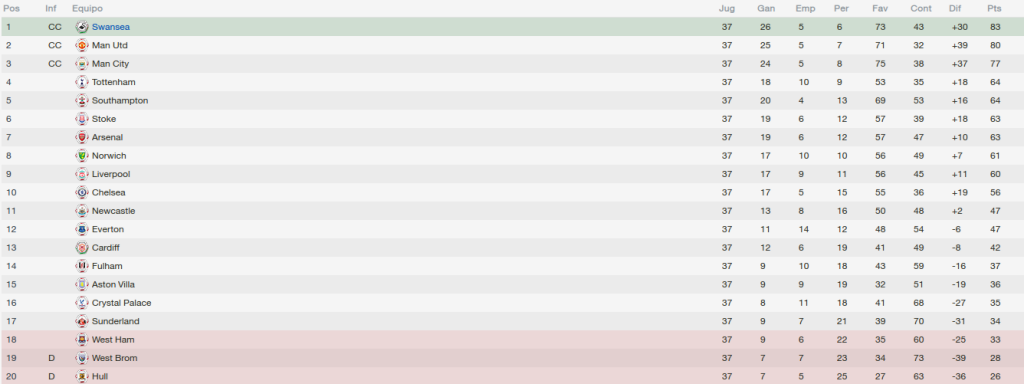Sort by the Dif column header
Viewport: 1024px width, 384px height.
point(955,8)
